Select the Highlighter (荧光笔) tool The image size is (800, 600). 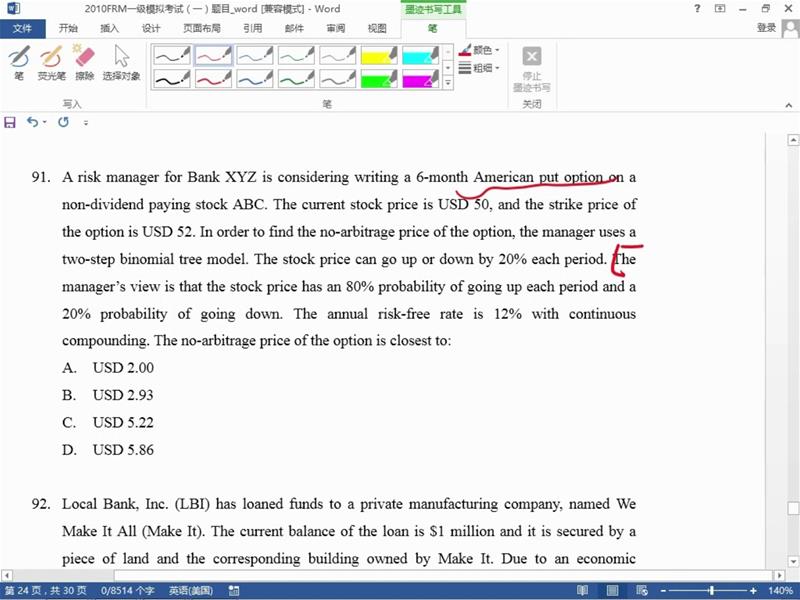52,61
